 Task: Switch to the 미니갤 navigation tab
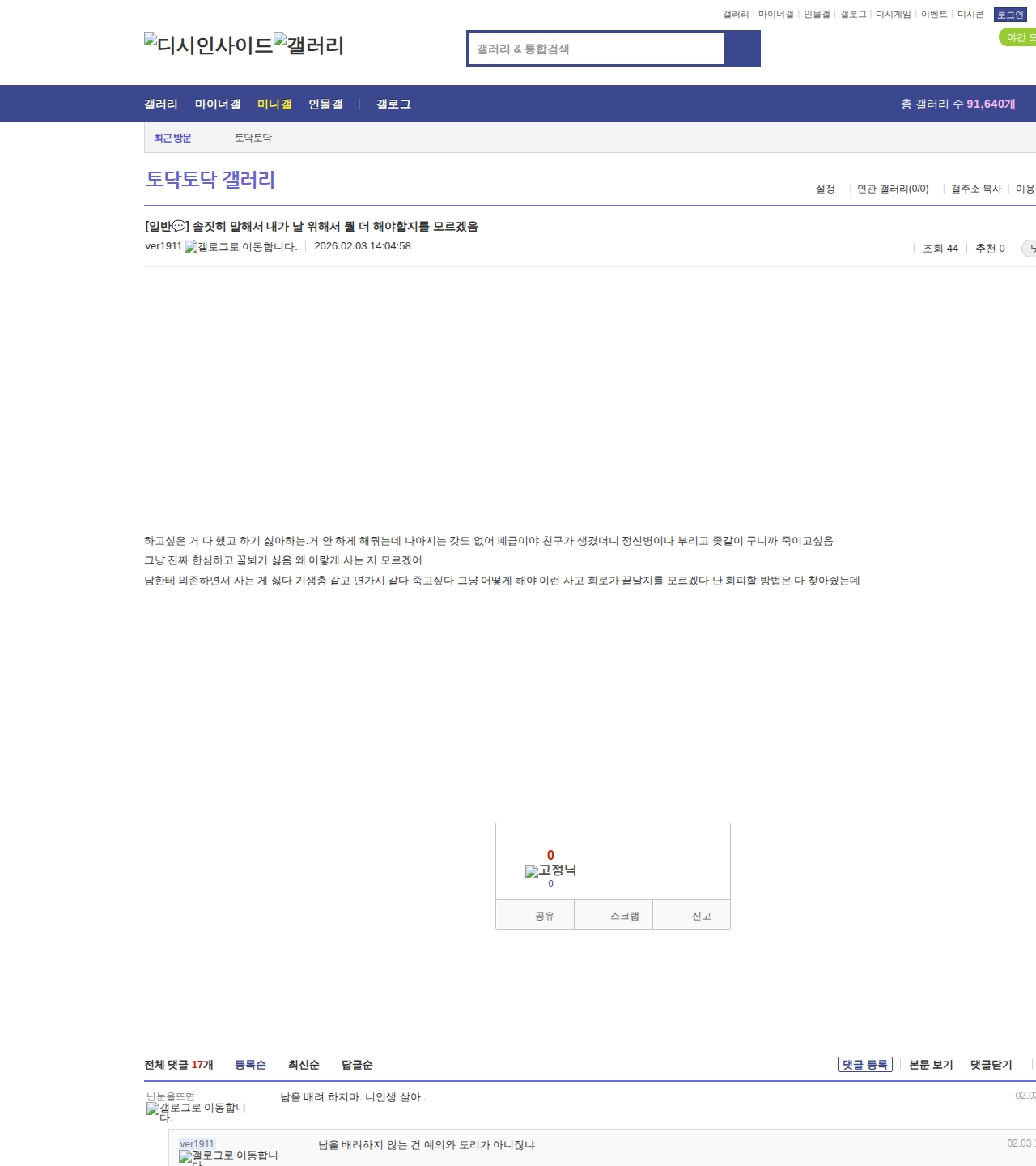click(274, 104)
